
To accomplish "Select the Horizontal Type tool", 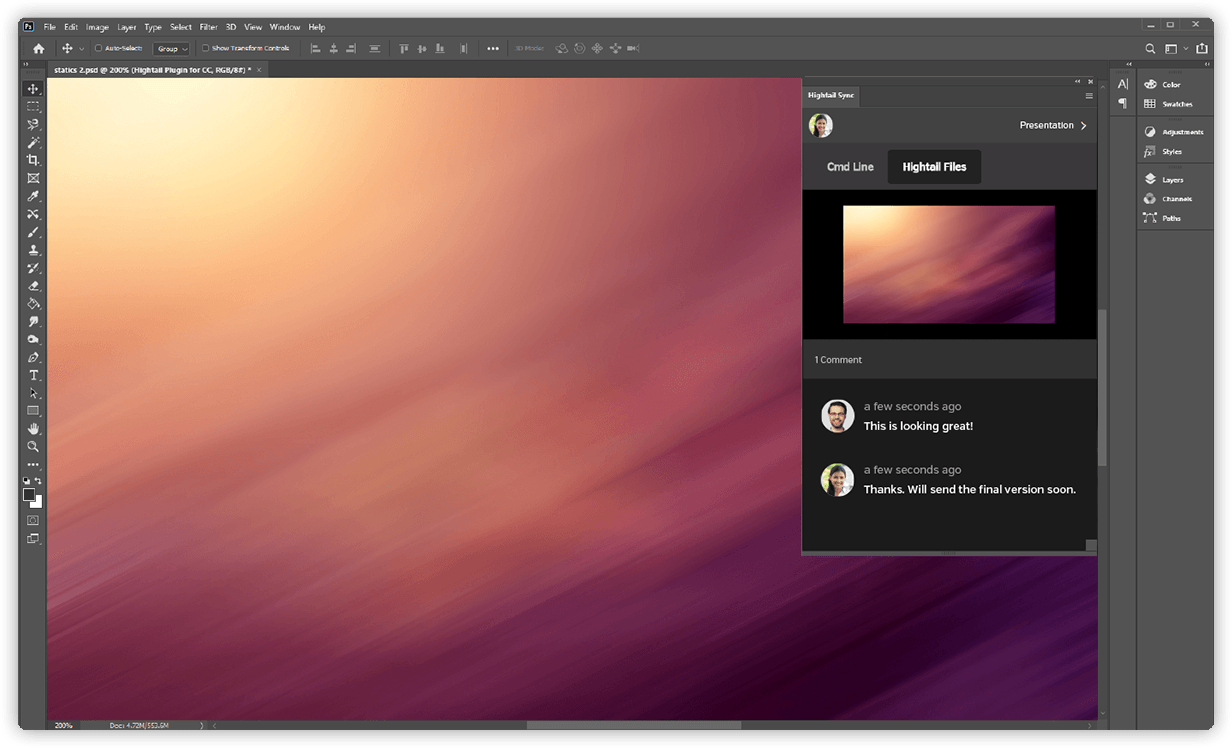I will coord(33,375).
